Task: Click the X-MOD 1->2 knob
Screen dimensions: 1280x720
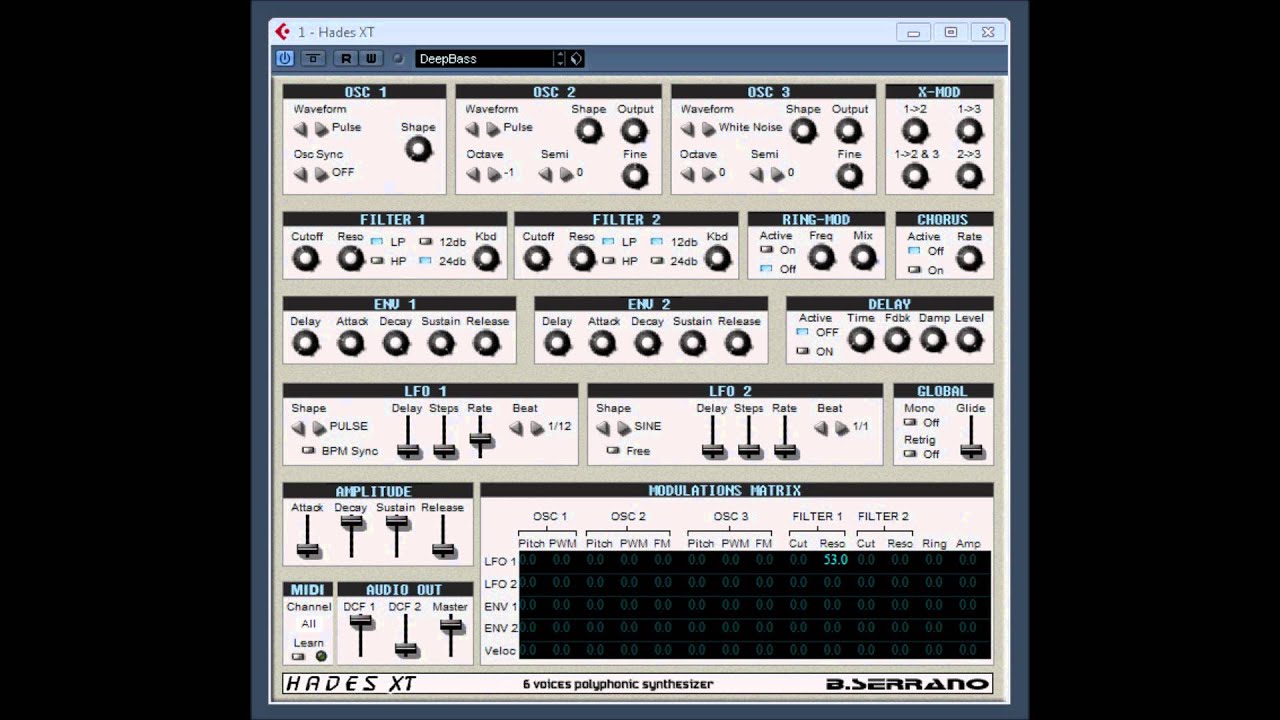Action: pyautogui.click(x=915, y=130)
